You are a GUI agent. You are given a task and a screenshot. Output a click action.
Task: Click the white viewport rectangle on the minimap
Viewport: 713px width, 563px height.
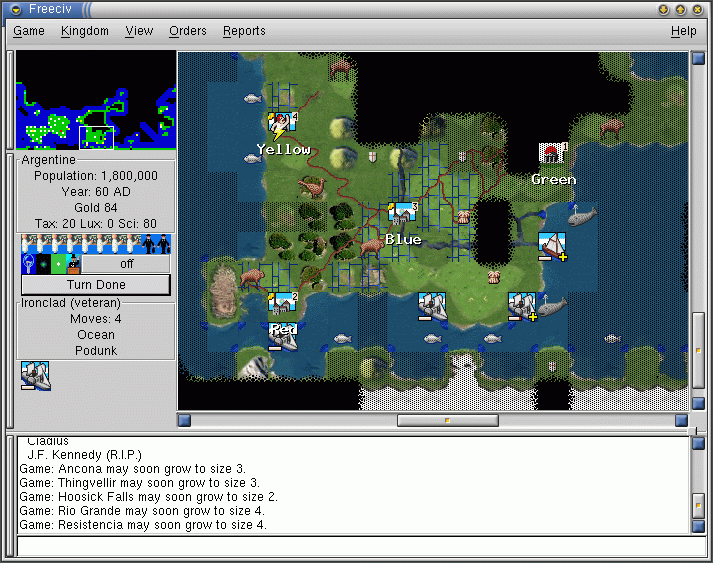[x=96, y=137]
